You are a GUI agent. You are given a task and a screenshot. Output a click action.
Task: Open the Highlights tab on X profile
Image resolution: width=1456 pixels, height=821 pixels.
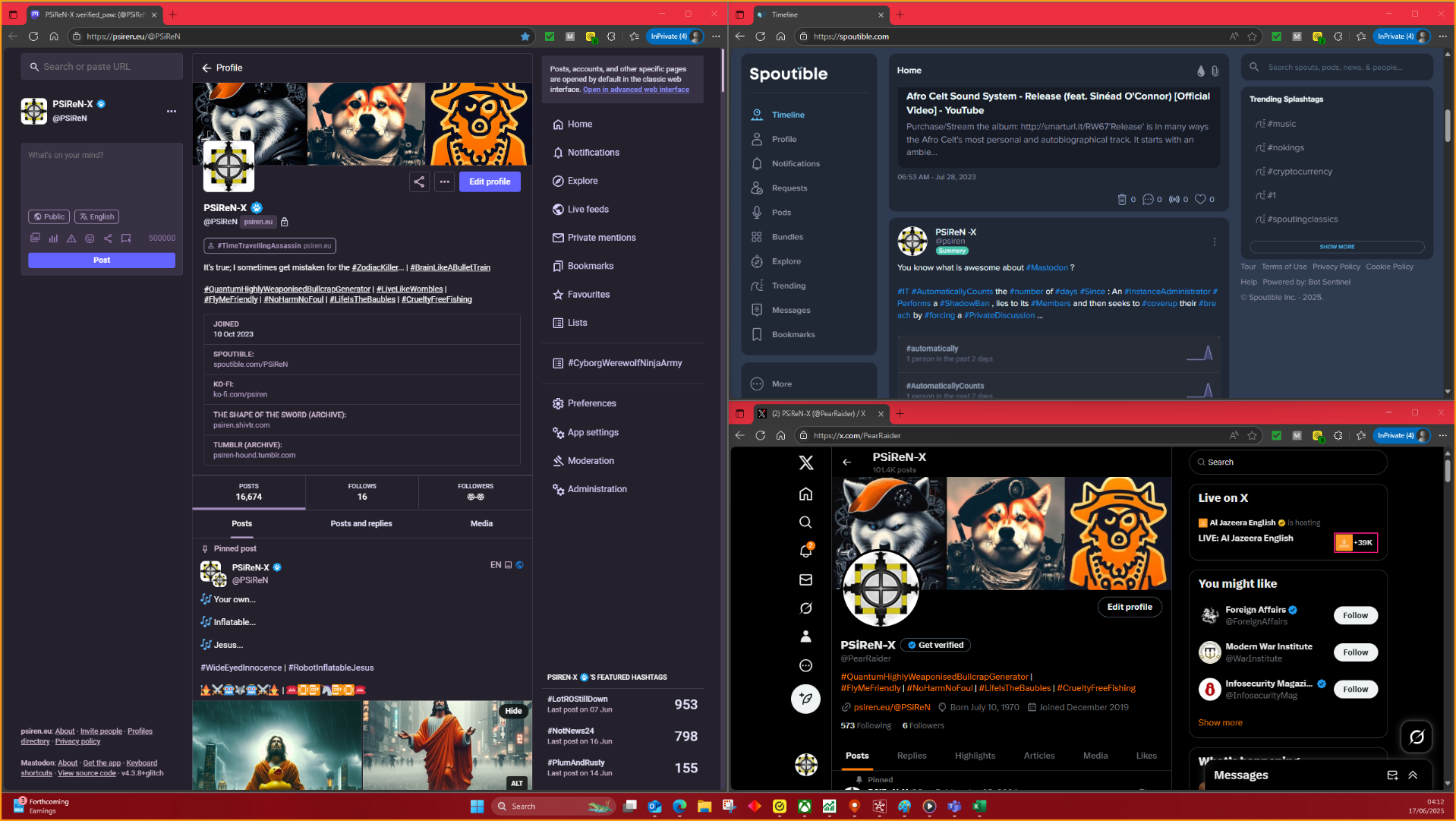(x=975, y=756)
